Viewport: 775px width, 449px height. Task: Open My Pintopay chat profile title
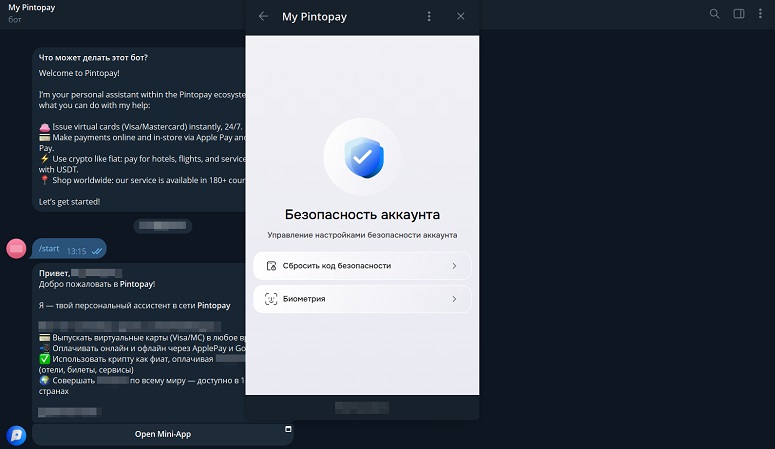coord(31,8)
